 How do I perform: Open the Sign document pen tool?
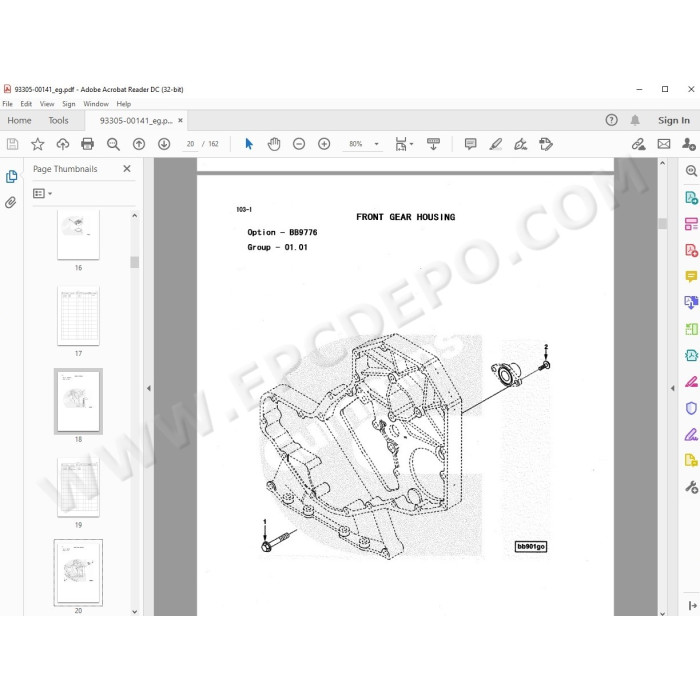point(521,144)
